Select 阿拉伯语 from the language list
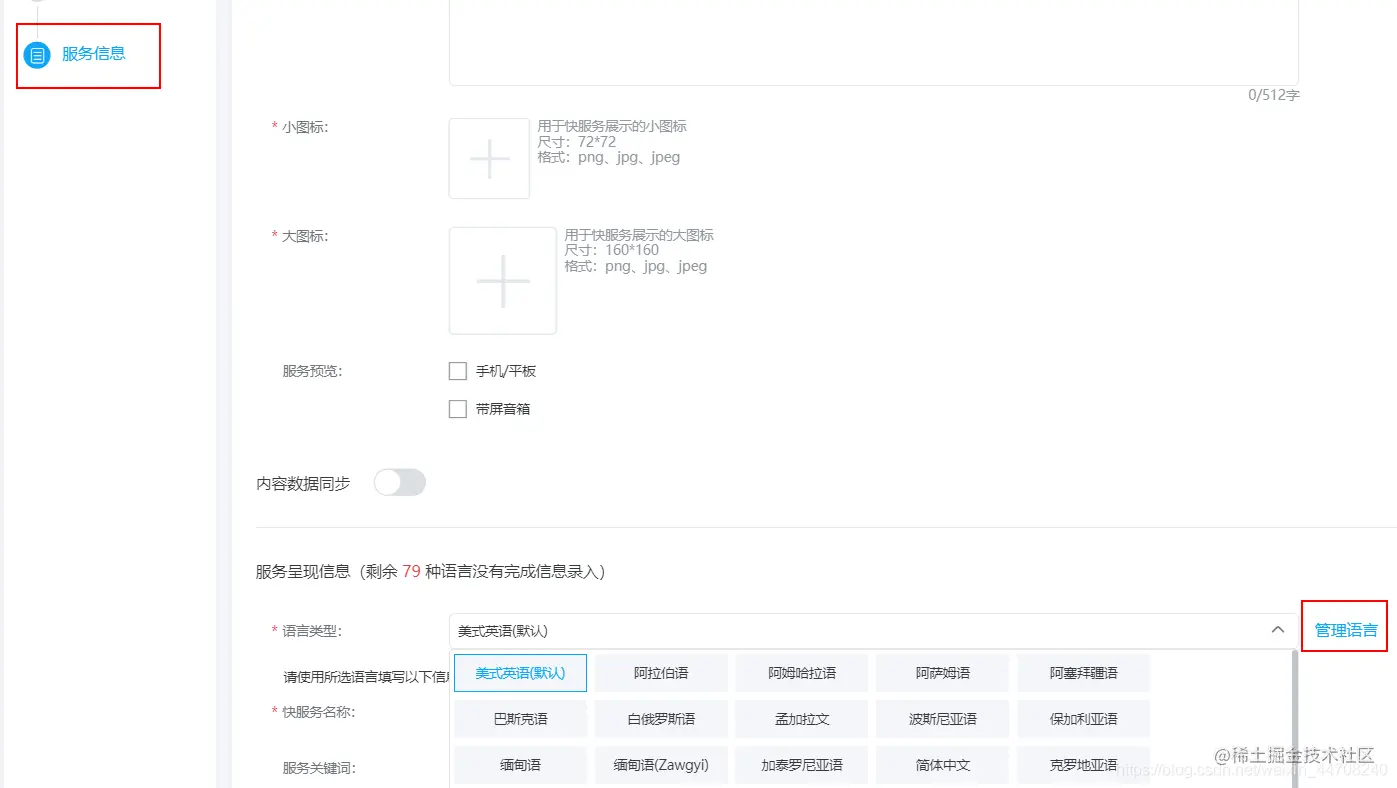 tap(661, 672)
